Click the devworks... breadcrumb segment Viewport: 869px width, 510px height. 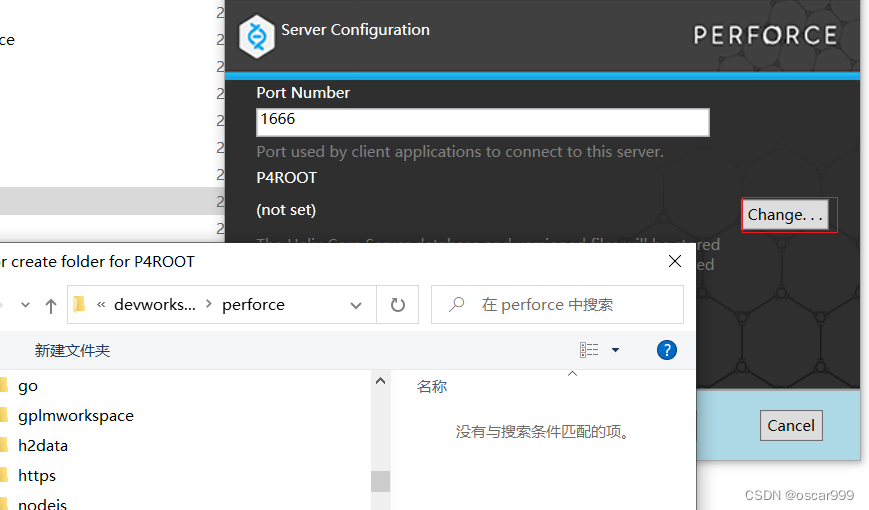[x=155, y=304]
